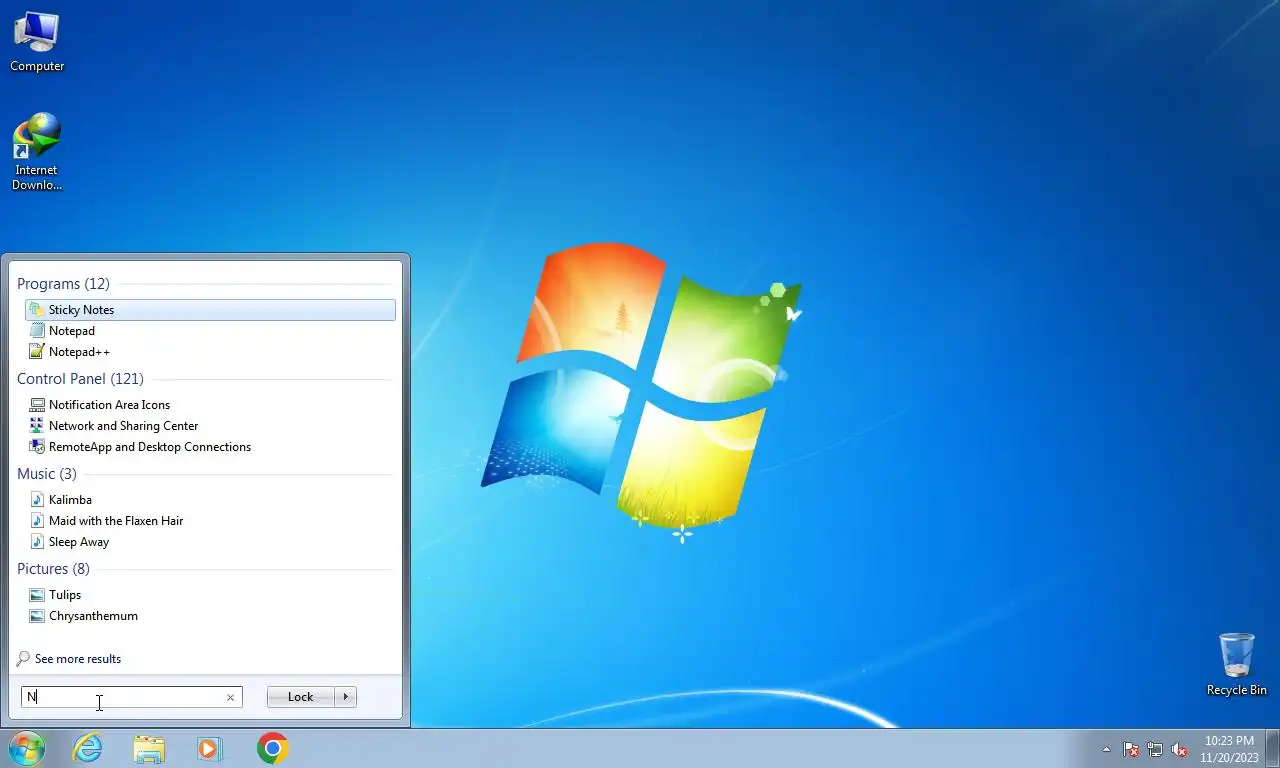
Task: Click the muted volume tray icon
Action: 1179,749
